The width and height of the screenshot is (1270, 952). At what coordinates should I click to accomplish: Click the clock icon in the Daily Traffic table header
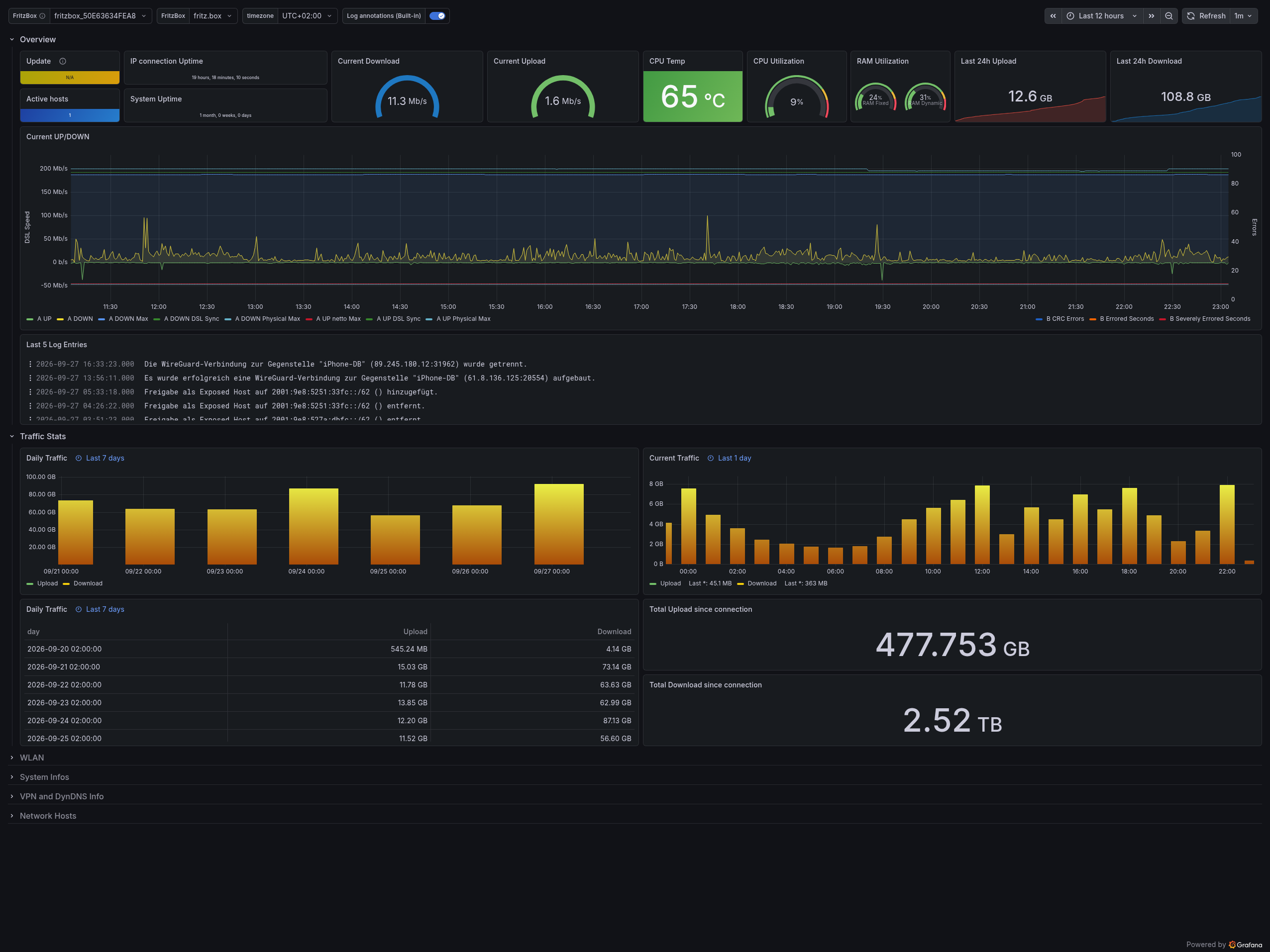pos(79,609)
